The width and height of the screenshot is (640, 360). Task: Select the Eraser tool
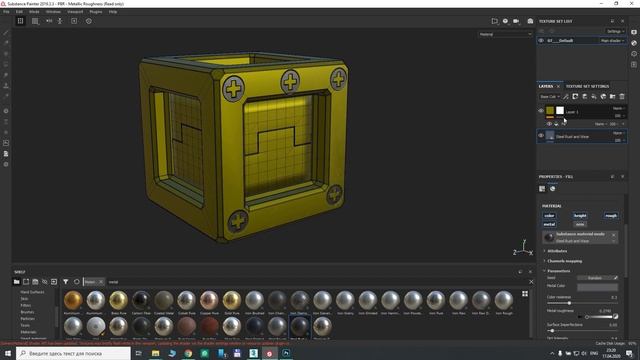tap(6, 43)
